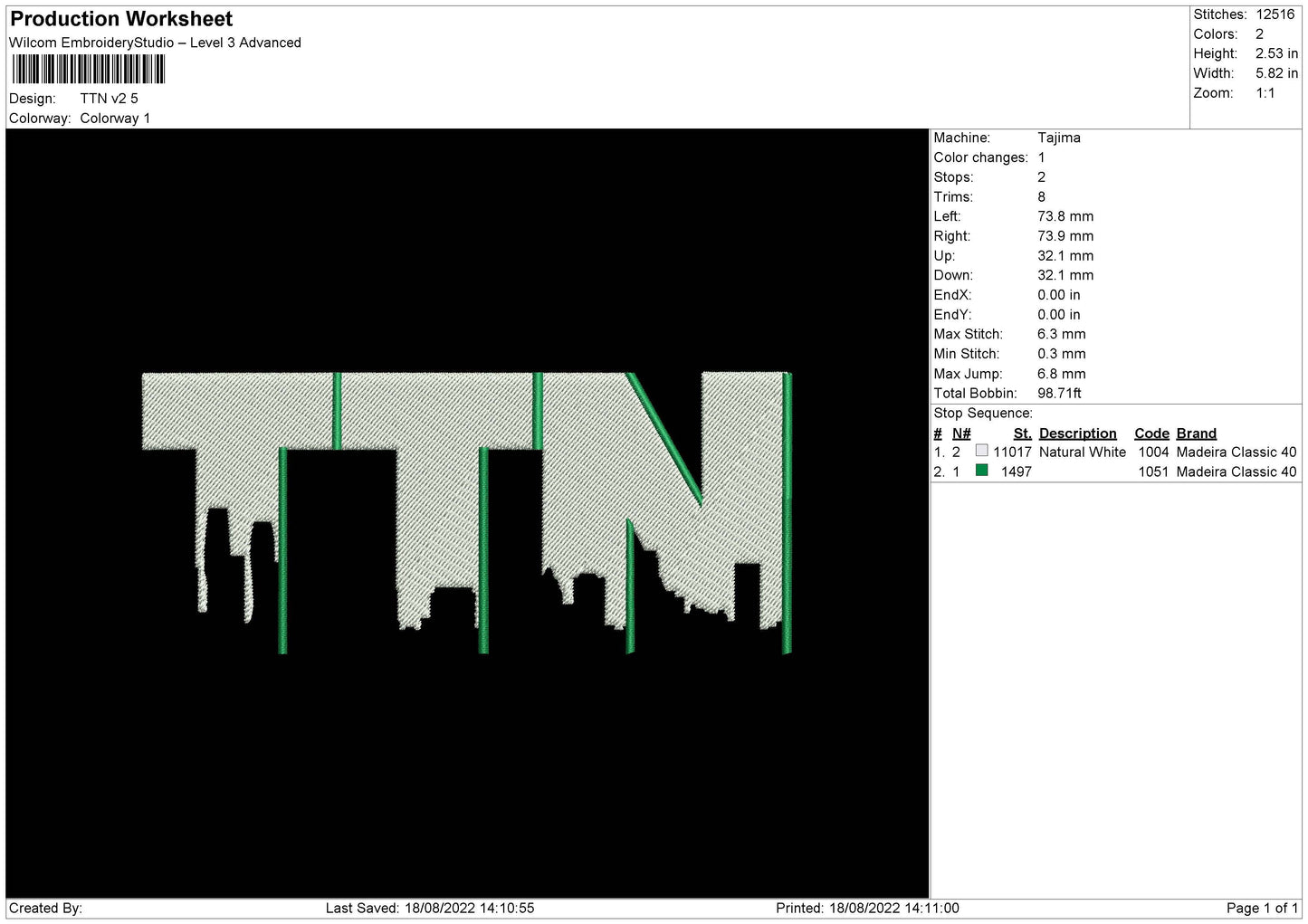Click the zoom value '1:1'
The width and height of the screenshot is (1308, 924).
point(1265,93)
